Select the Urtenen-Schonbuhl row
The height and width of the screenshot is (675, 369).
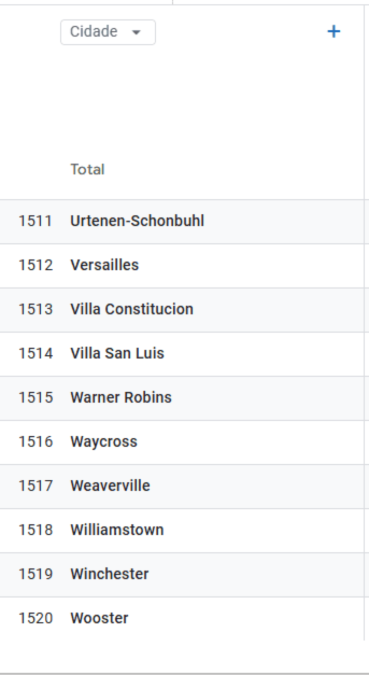tap(182, 221)
